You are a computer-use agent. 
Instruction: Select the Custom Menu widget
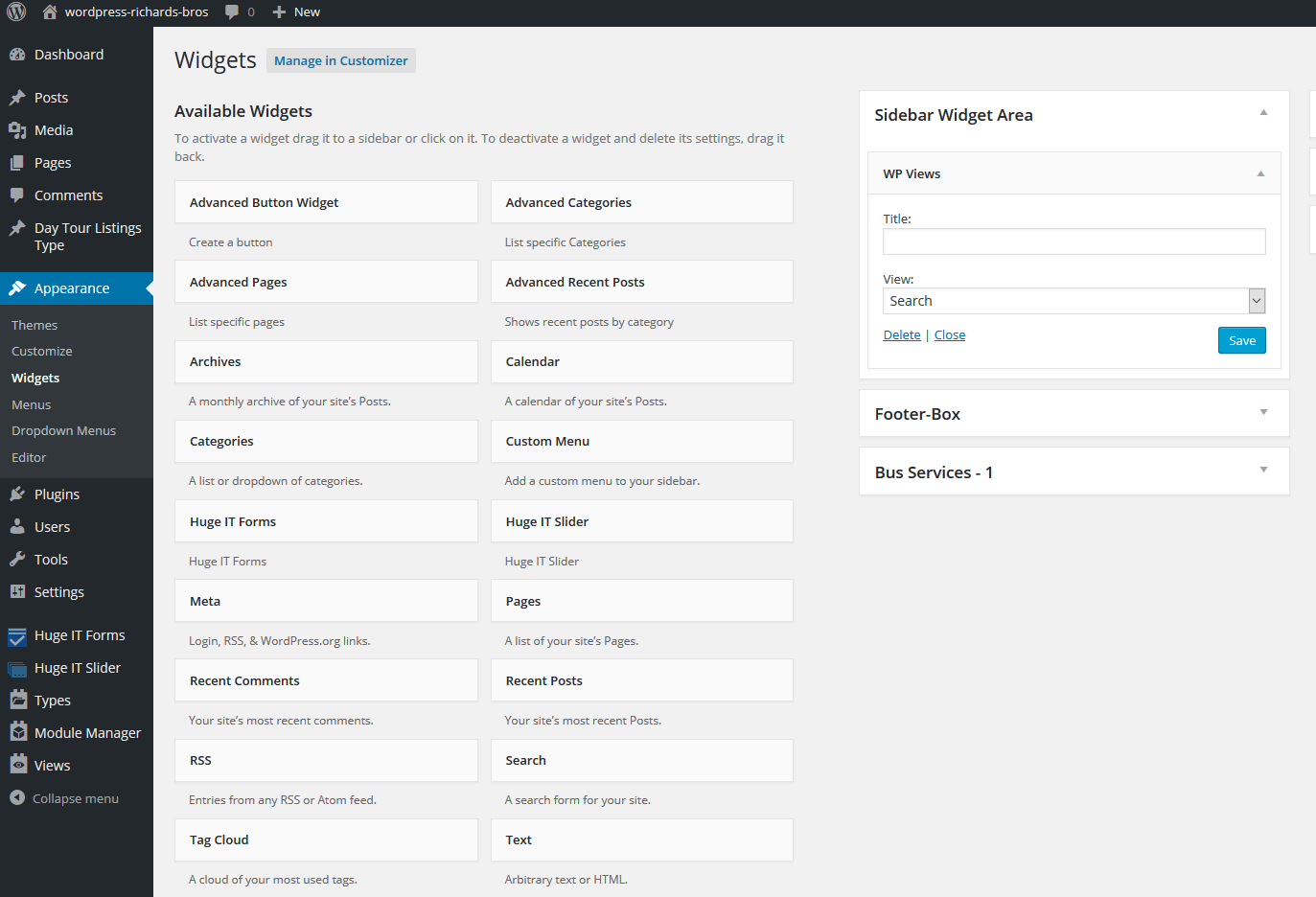pyautogui.click(x=642, y=441)
